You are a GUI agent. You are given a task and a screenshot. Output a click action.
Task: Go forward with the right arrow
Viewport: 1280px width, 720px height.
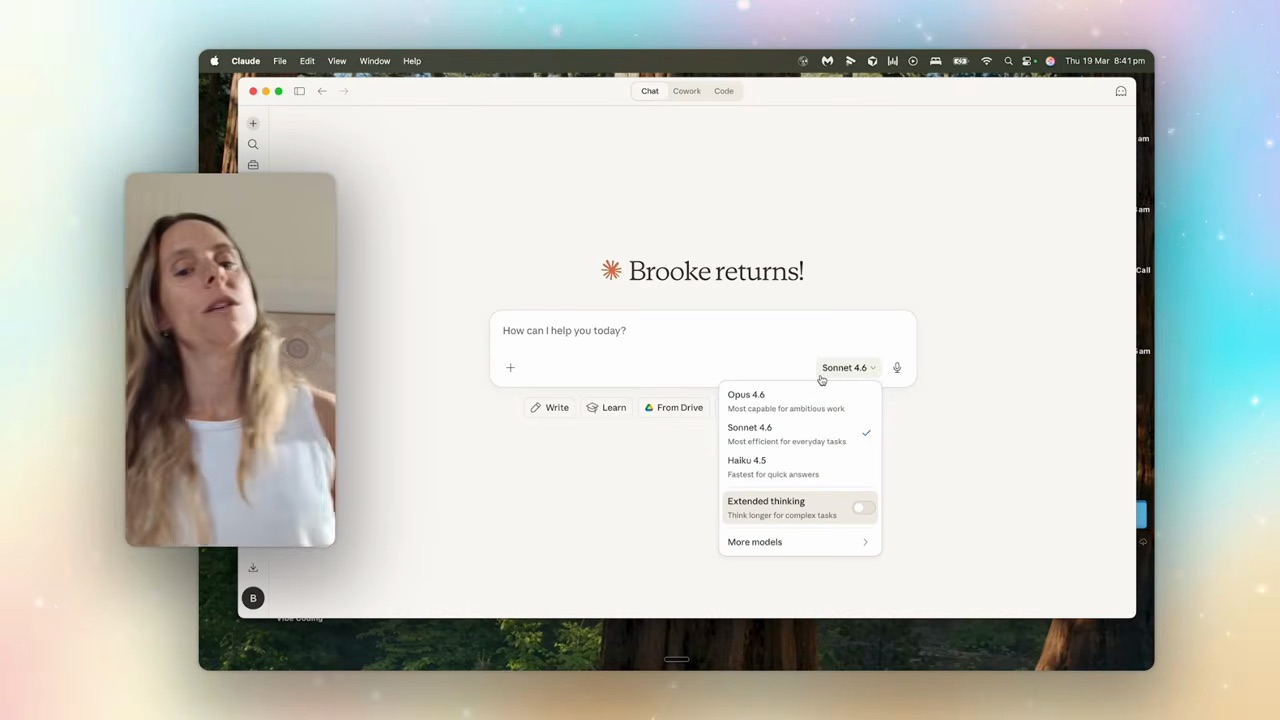(x=344, y=91)
